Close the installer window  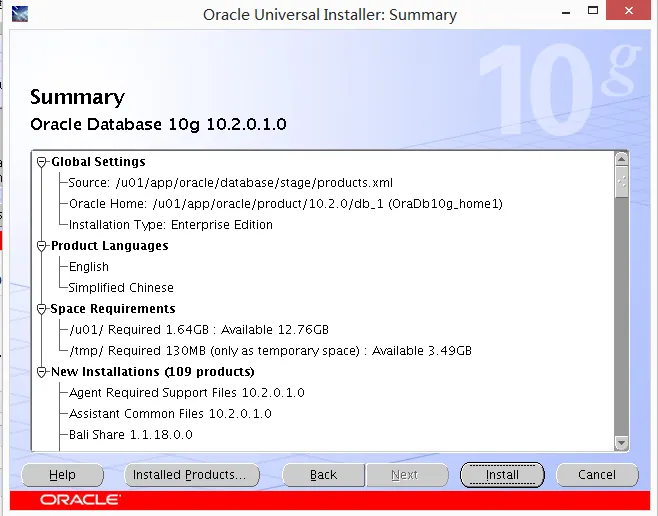[x=628, y=10]
